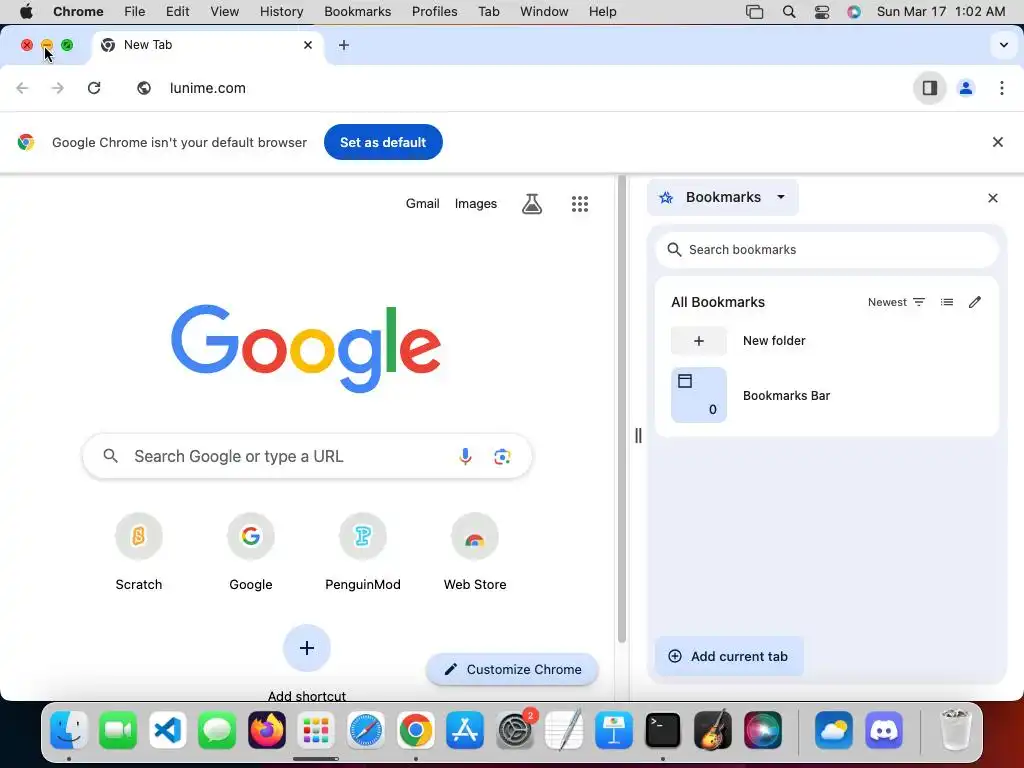
Task: Open a new tab with plus button
Action: click(344, 45)
